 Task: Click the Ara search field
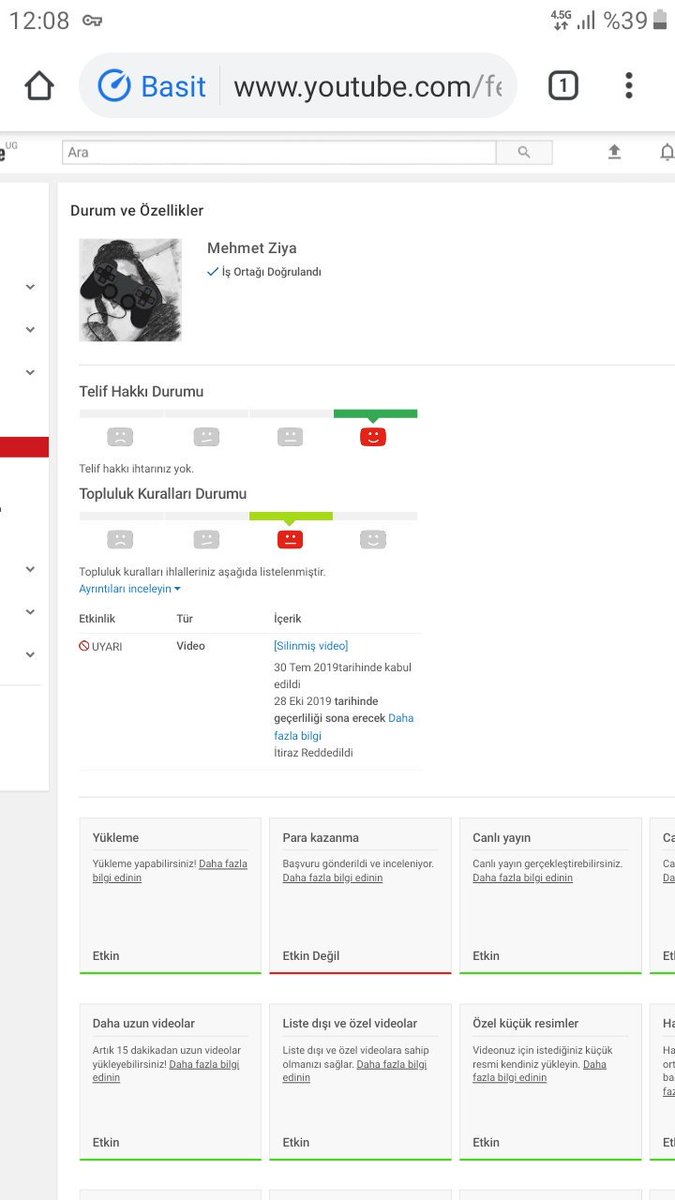click(279, 152)
